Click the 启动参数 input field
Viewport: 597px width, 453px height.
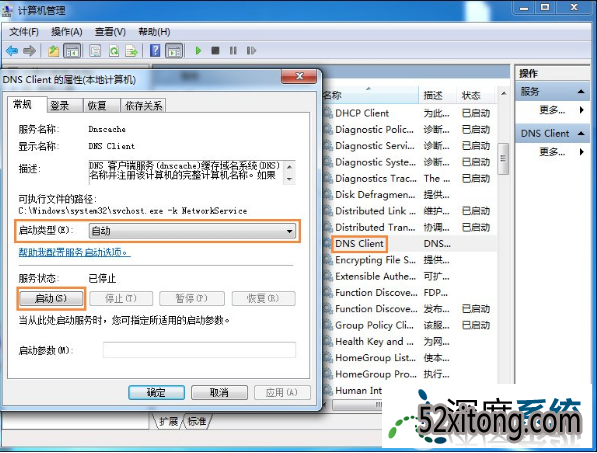coord(199,350)
